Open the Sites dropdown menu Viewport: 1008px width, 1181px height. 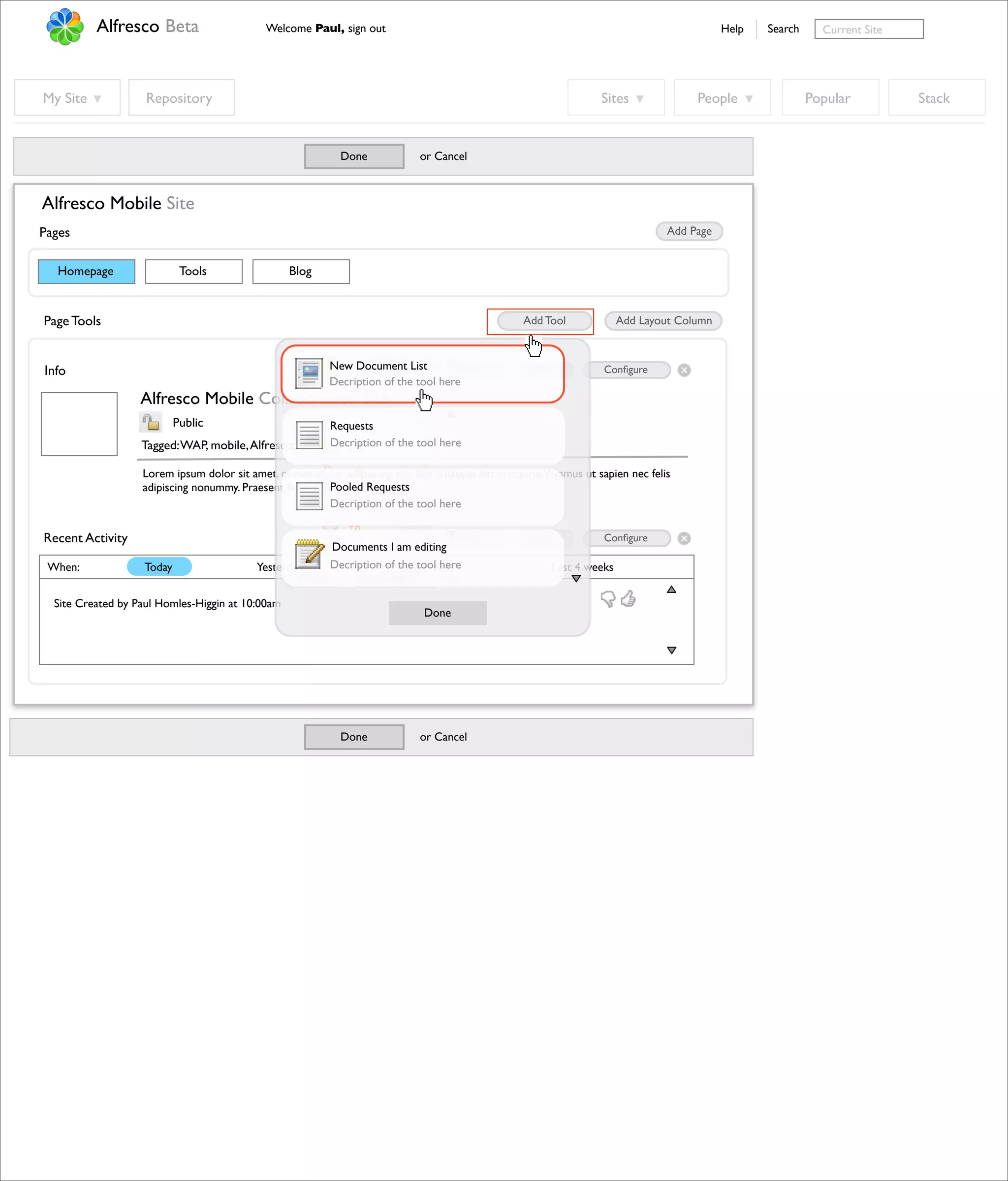616,98
